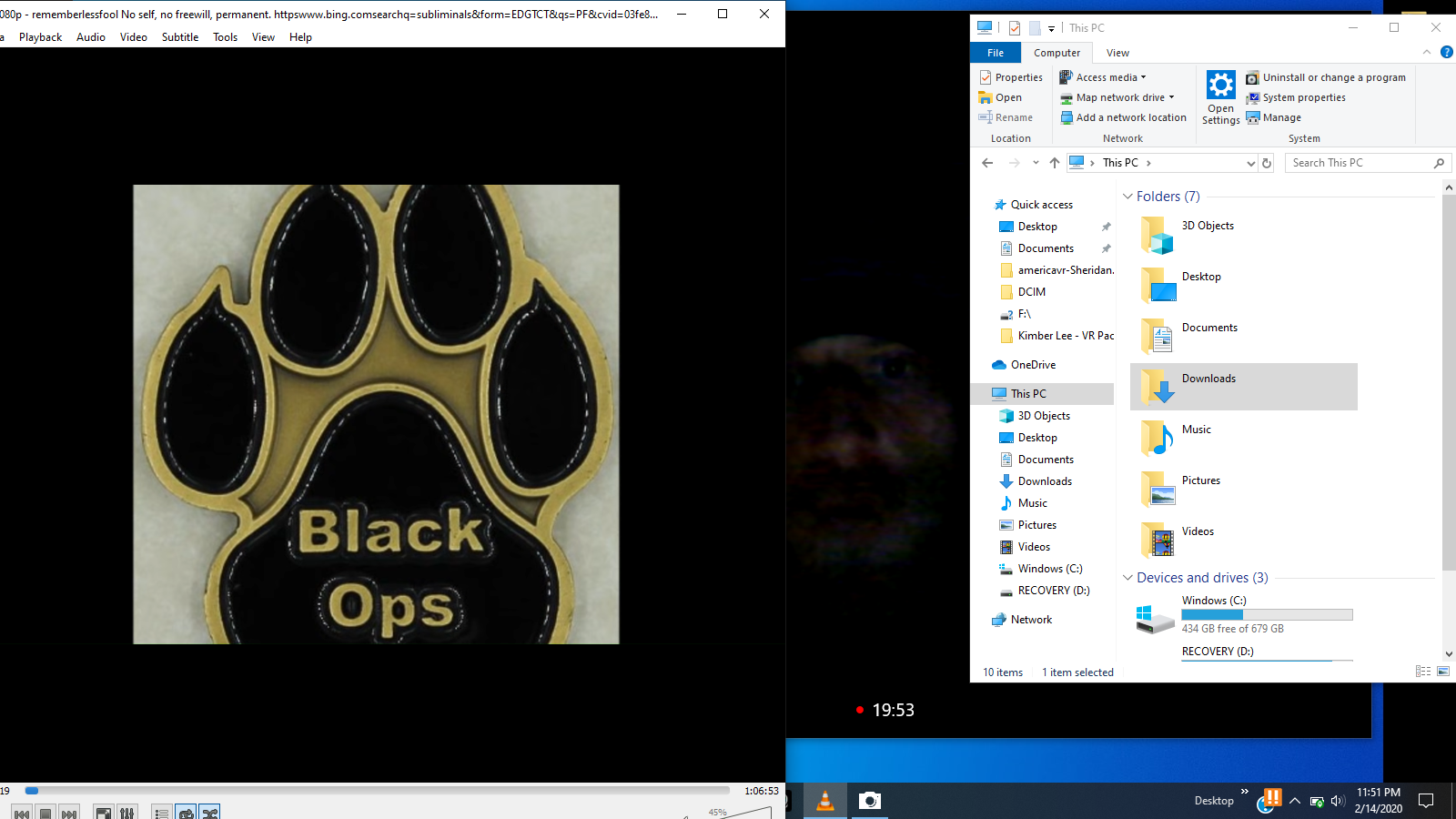This screenshot has height=819, width=1456.
Task: Select Quick access in navigation pane
Action: (x=1041, y=205)
